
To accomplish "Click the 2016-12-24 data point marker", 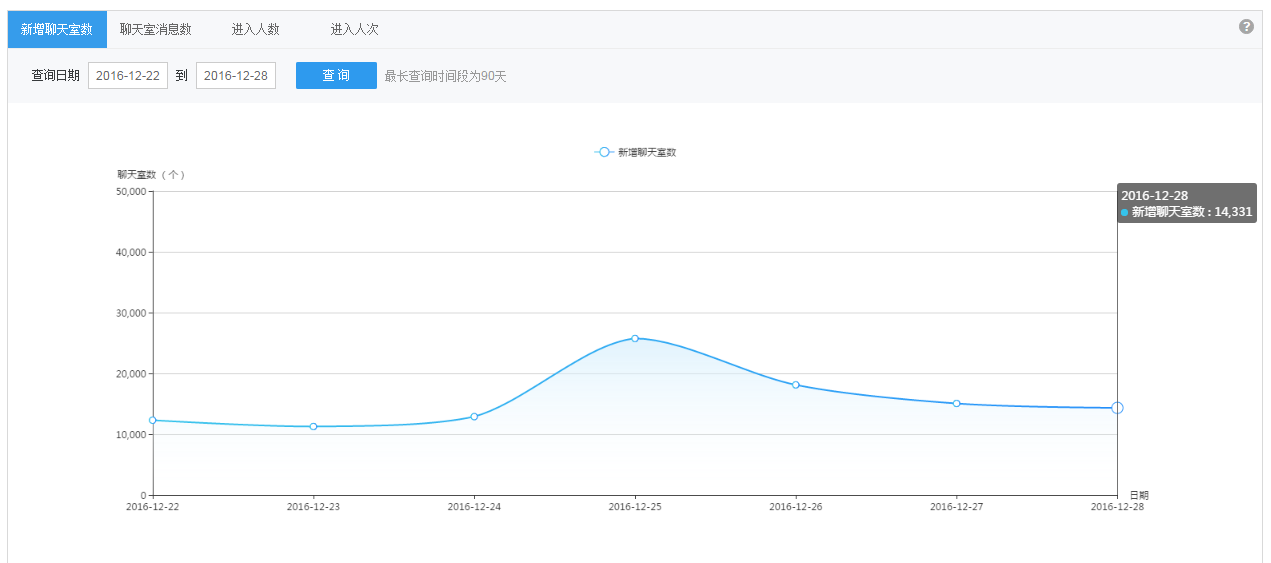I will pyautogui.click(x=474, y=417).
